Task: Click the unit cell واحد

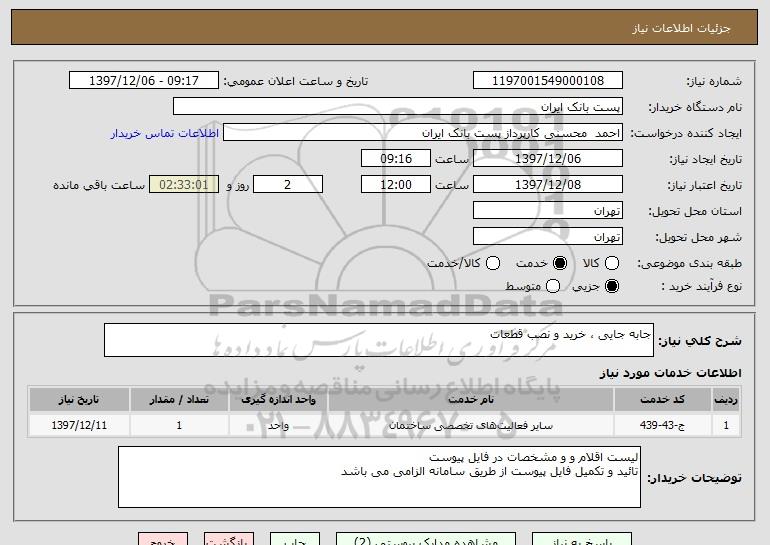Action: 278,425
